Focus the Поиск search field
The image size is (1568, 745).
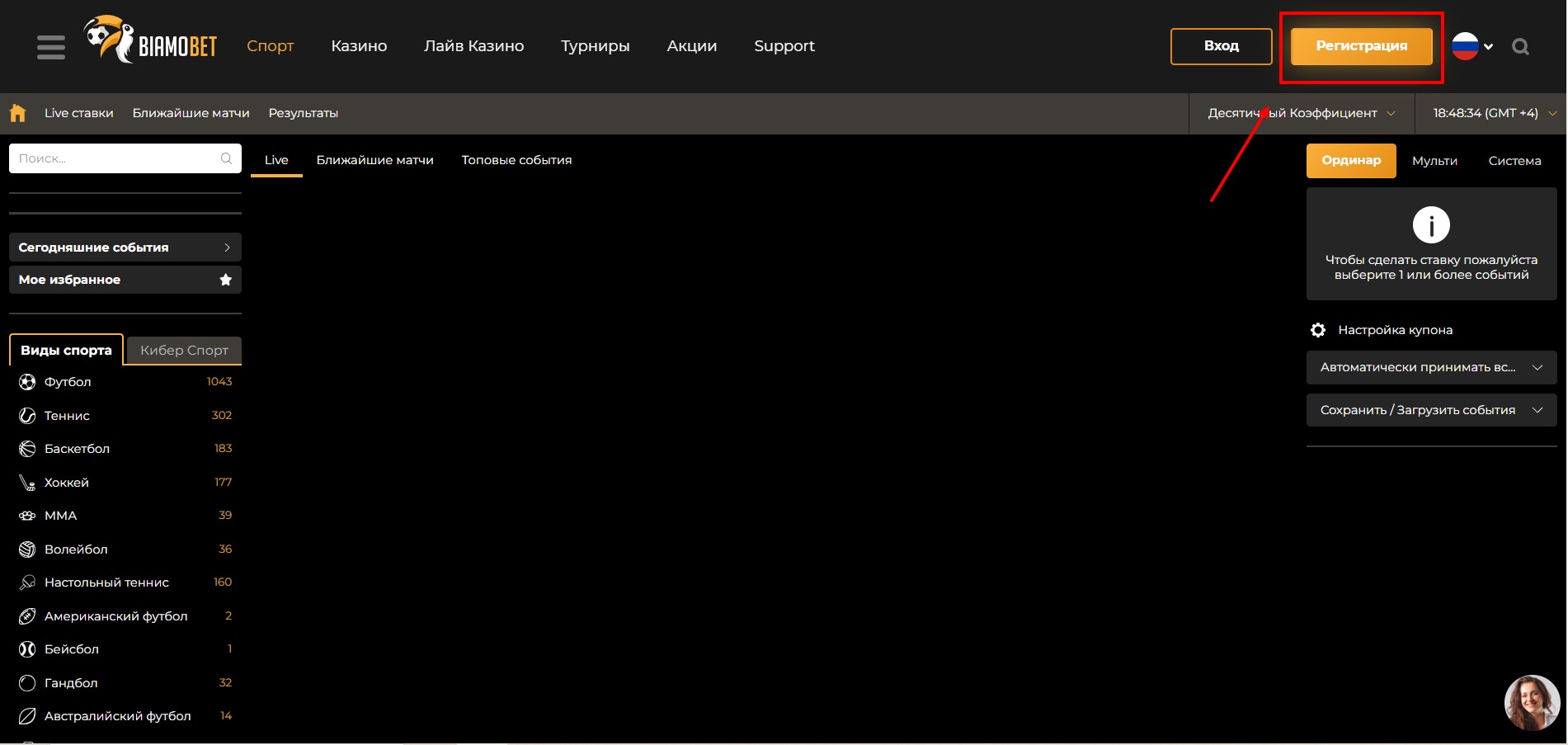point(125,158)
